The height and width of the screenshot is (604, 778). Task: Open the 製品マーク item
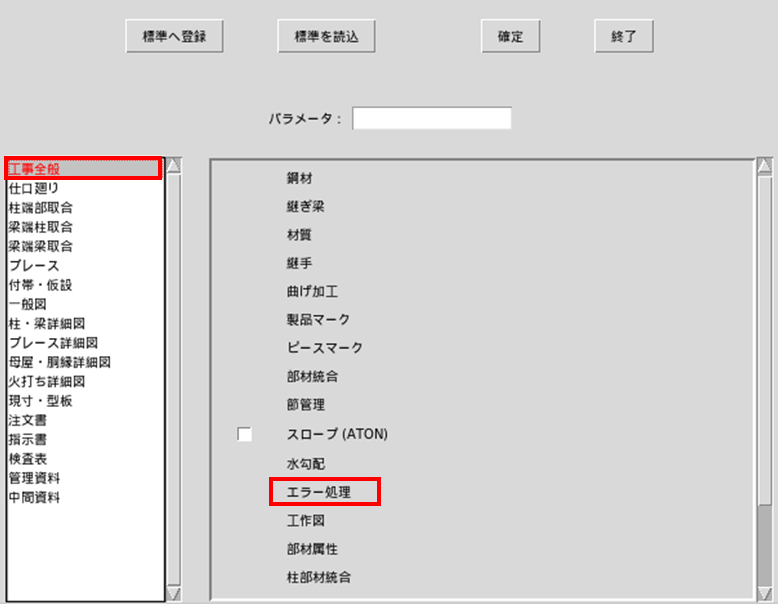tap(318, 319)
